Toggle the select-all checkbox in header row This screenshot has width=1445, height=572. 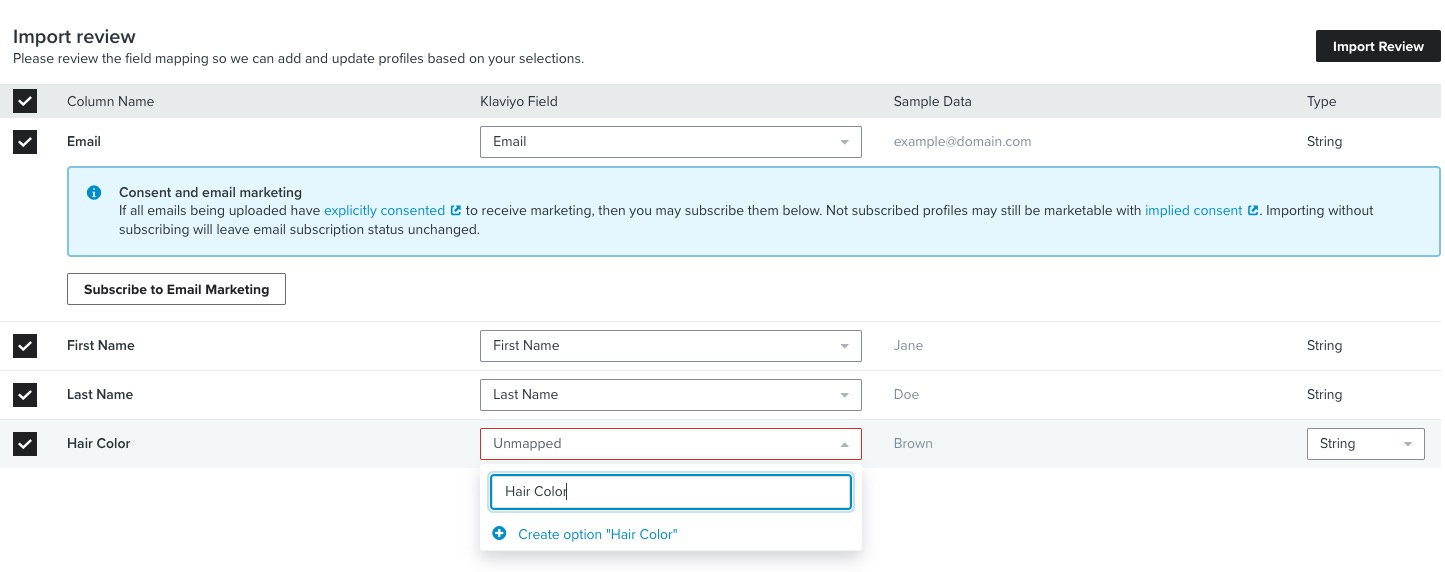[25, 101]
